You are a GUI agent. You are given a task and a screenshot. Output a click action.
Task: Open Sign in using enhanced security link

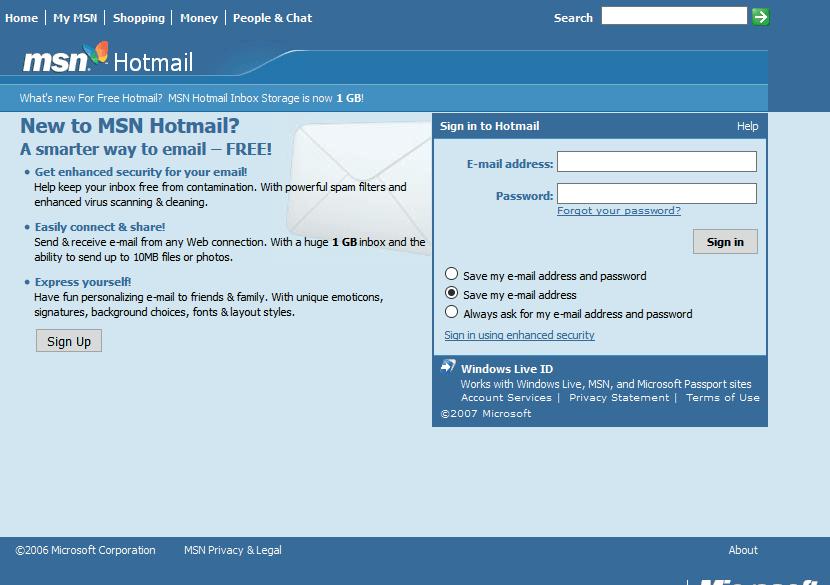point(519,335)
